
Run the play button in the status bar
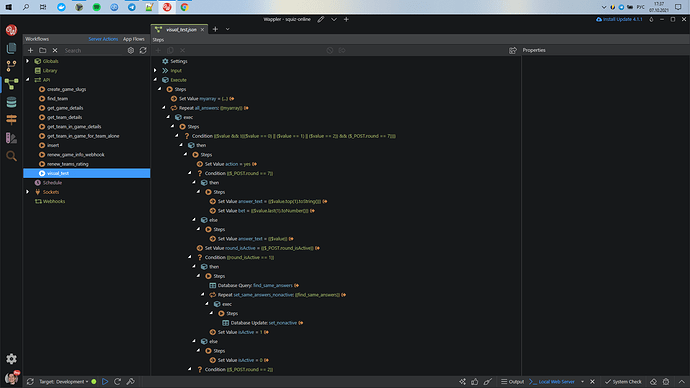[x=105, y=381]
